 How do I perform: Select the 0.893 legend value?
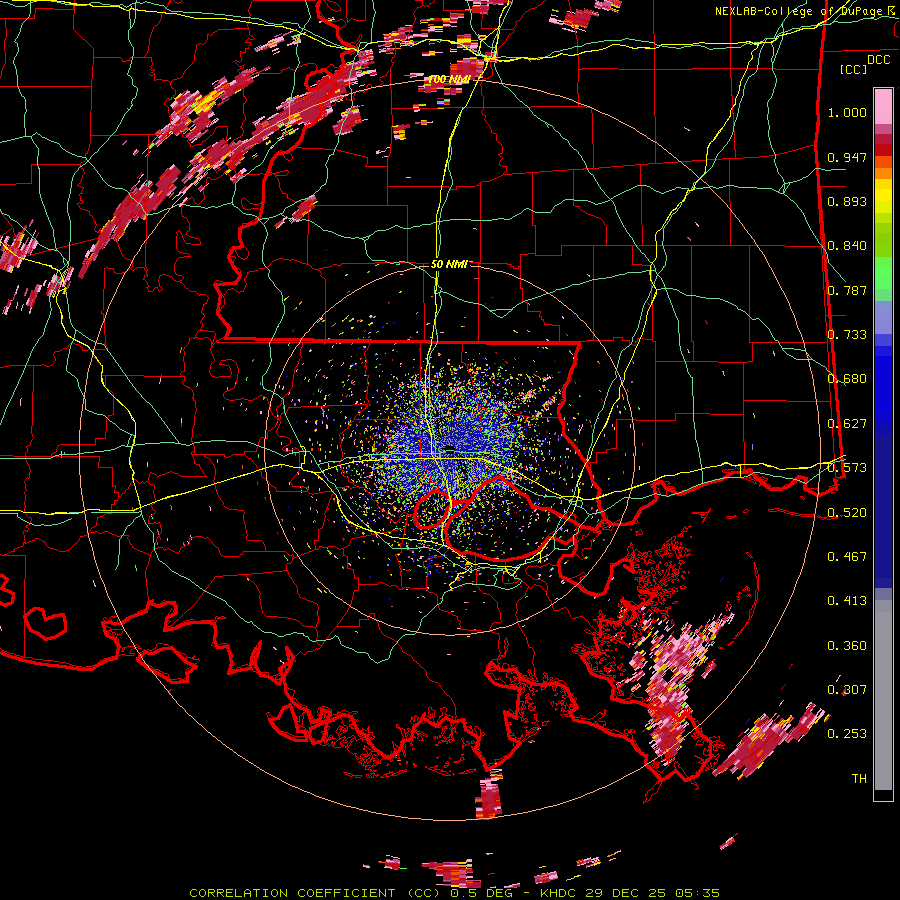847,201
